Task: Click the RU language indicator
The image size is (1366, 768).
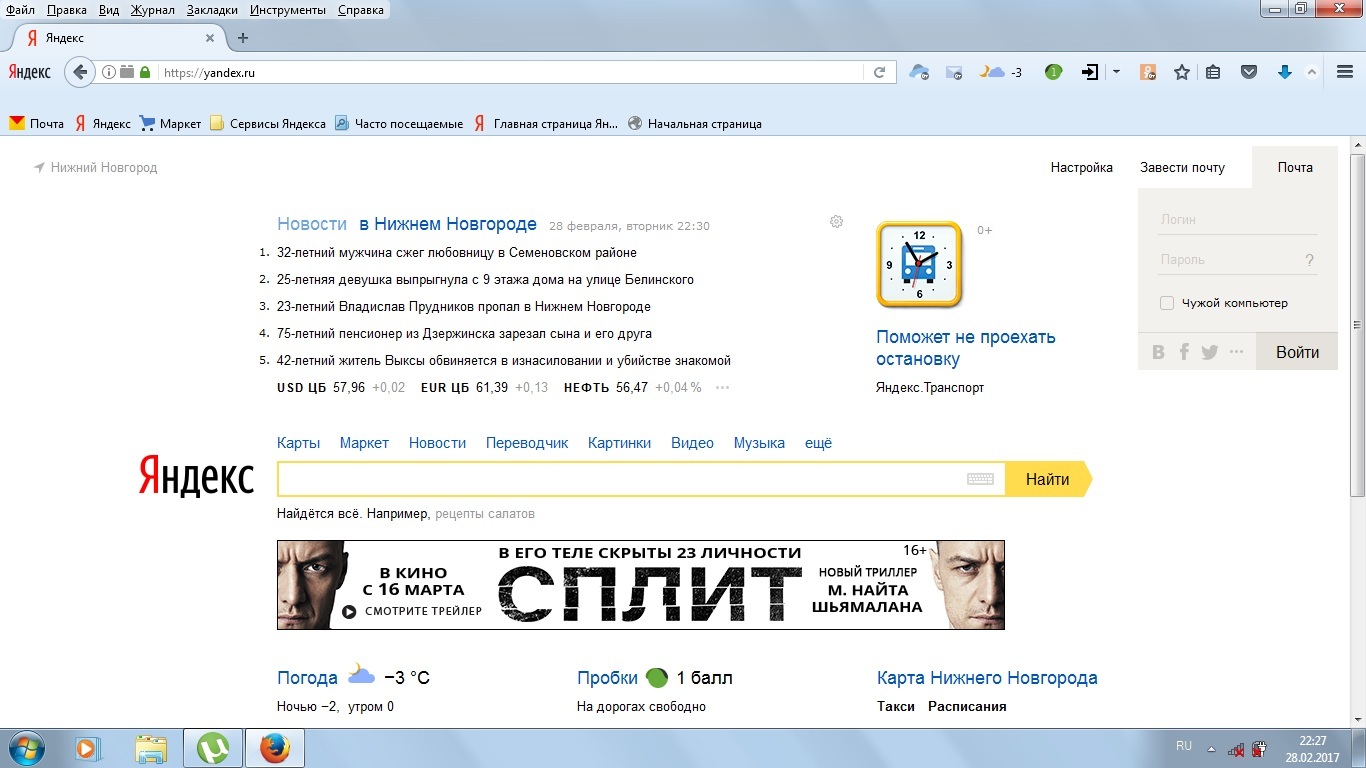Action: (1184, 746)
